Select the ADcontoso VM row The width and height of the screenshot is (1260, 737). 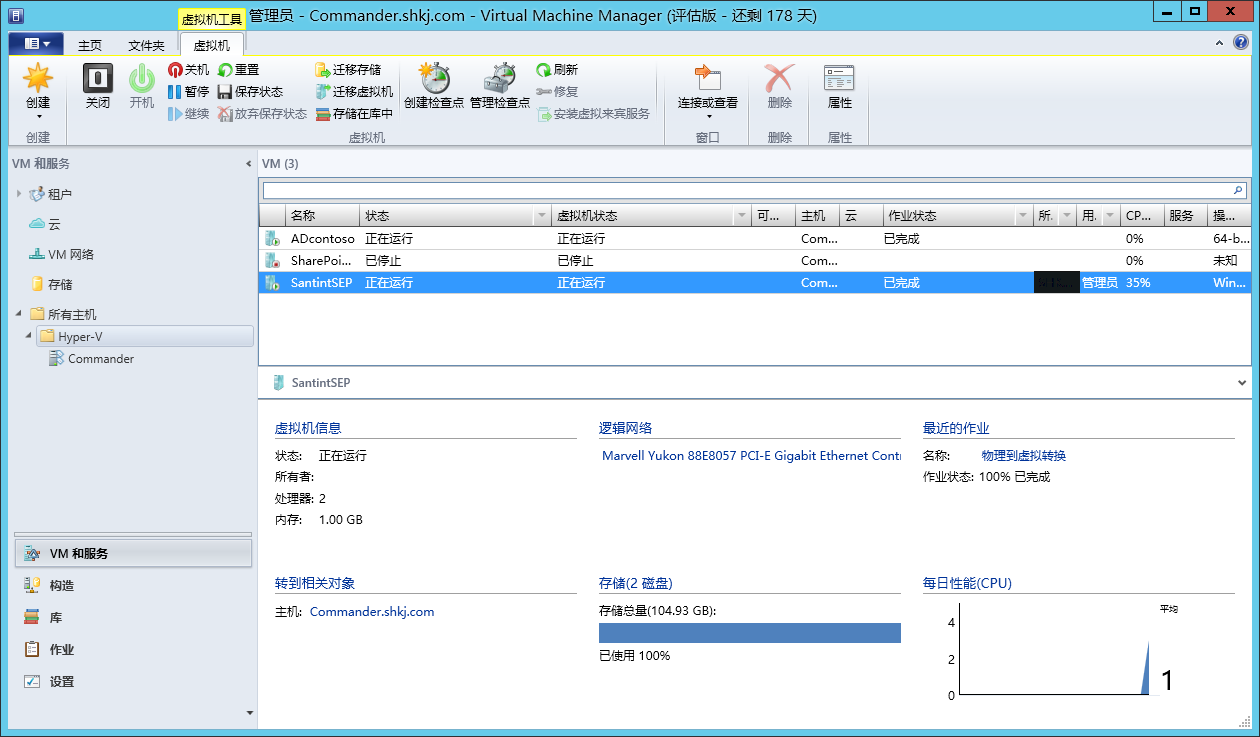[x=754, y=239]
